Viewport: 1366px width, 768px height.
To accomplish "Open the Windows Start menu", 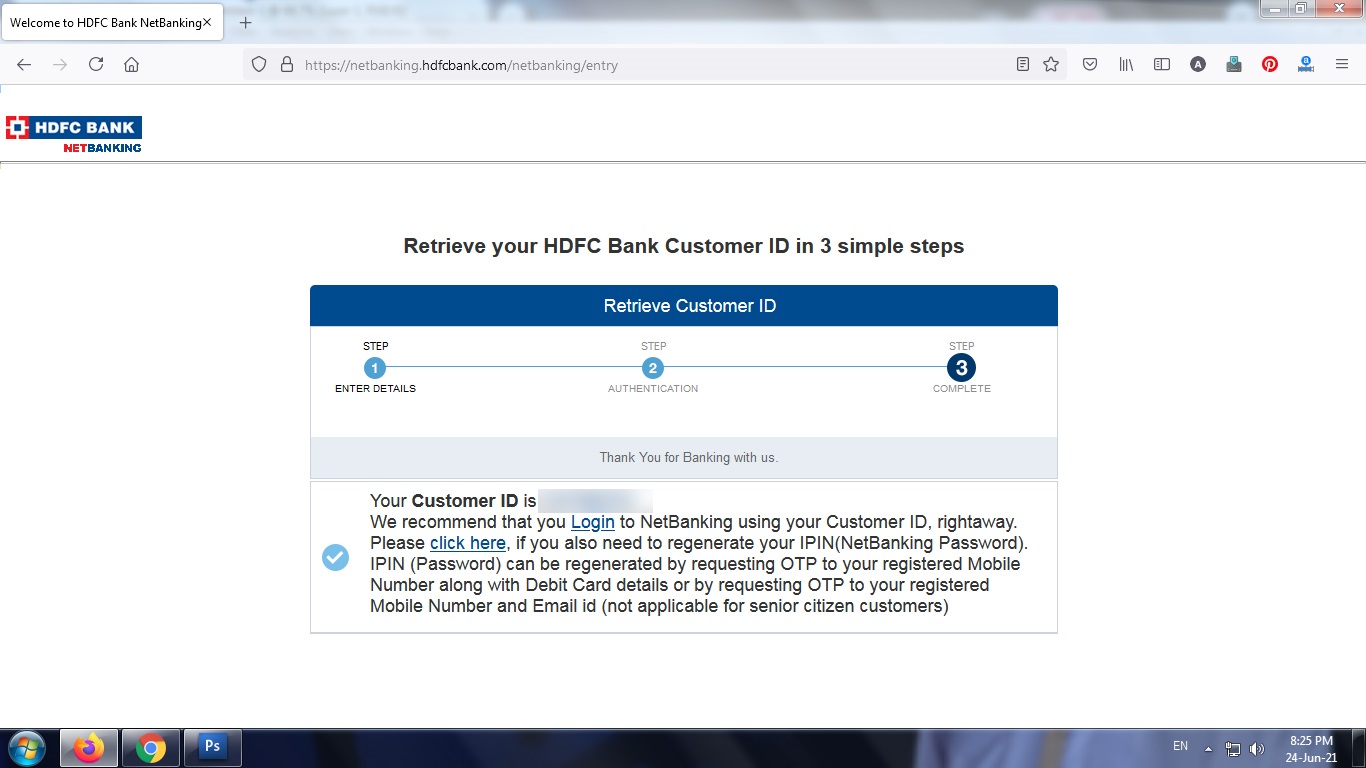I will 26,748.
